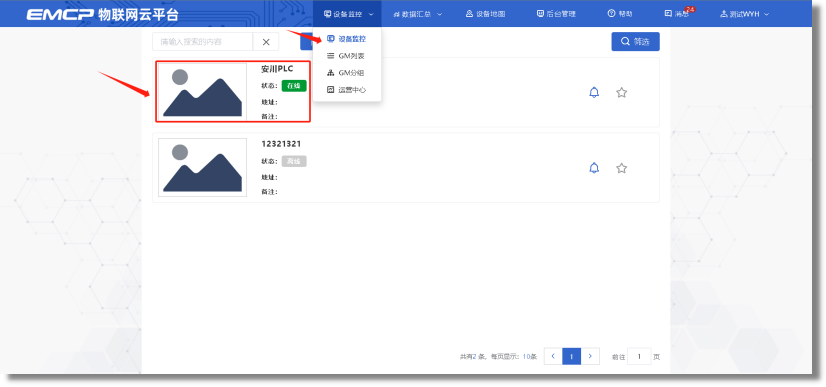The image size is (826, 387).
Task: Click the 运营中心 chart icon in dropdown
Action: [x=330, y=90]
